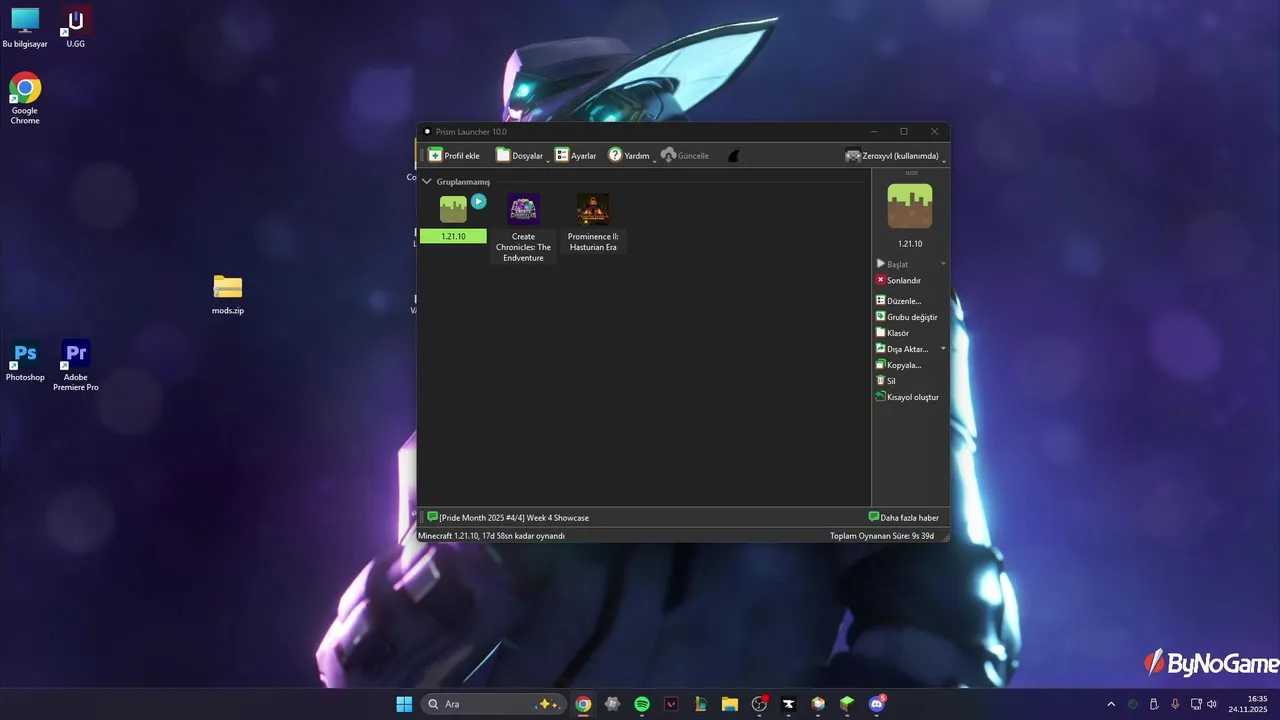The width and height of the screenshot is (1280, 720).
Task: Open the Photoshop desktop shortcut
Action: point(25,361)
